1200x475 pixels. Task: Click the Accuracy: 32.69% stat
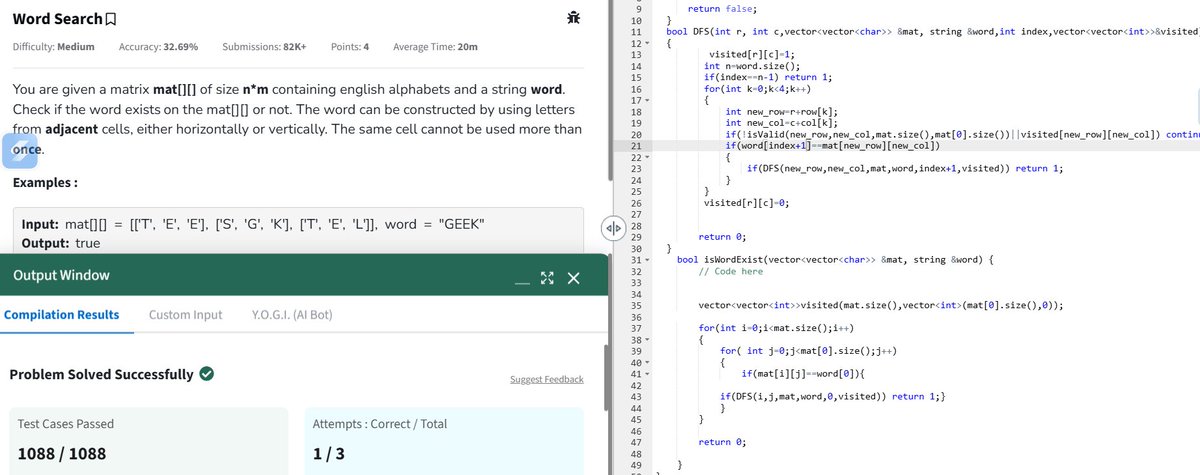coord(158,47)
